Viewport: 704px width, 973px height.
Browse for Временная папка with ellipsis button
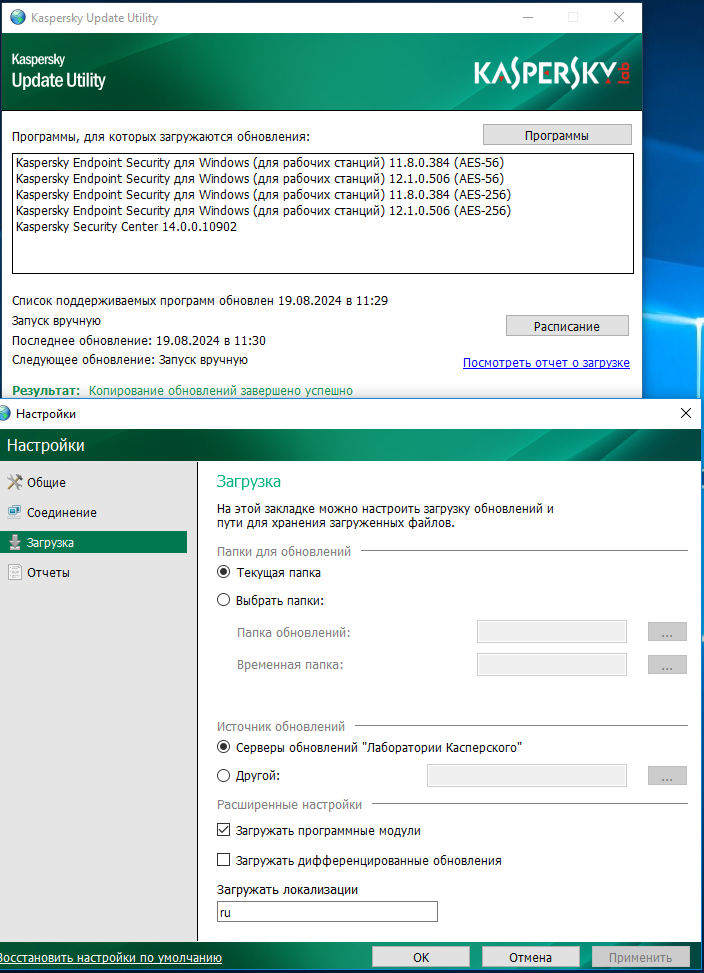667,665
